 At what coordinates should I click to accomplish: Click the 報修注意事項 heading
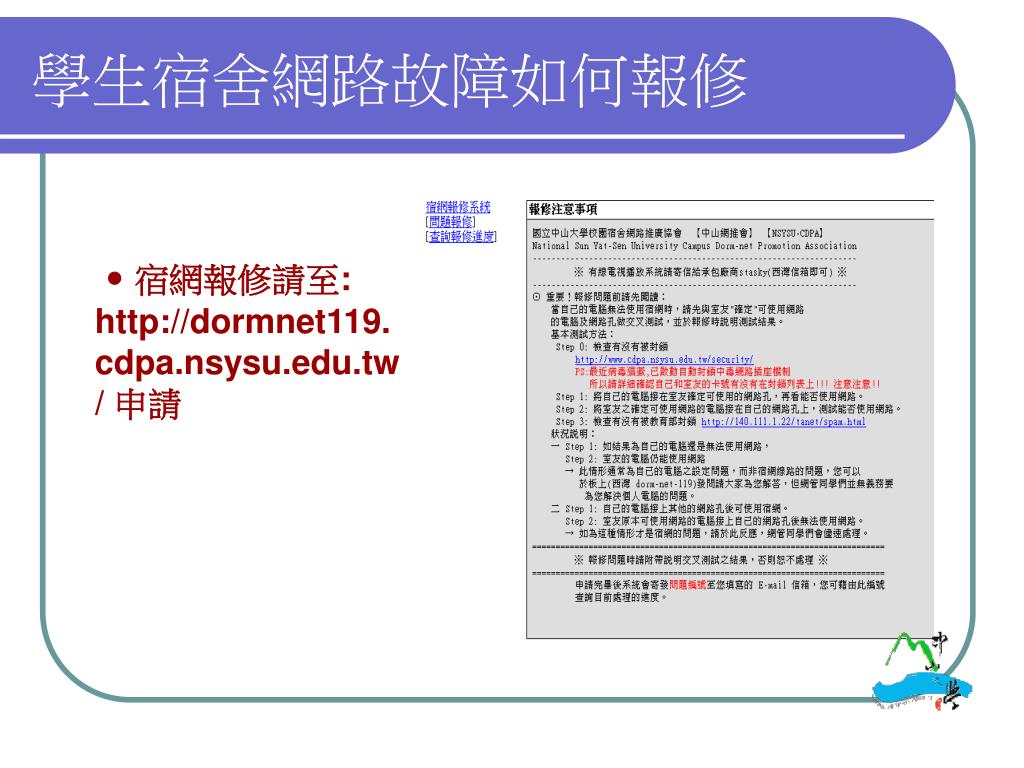(563, 209)
